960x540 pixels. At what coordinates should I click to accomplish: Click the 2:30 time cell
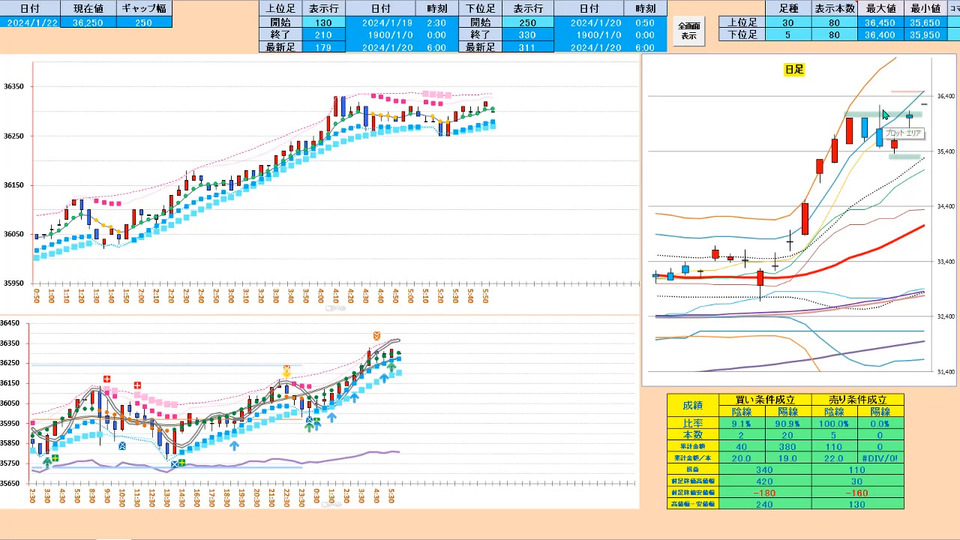click(437, 23)
